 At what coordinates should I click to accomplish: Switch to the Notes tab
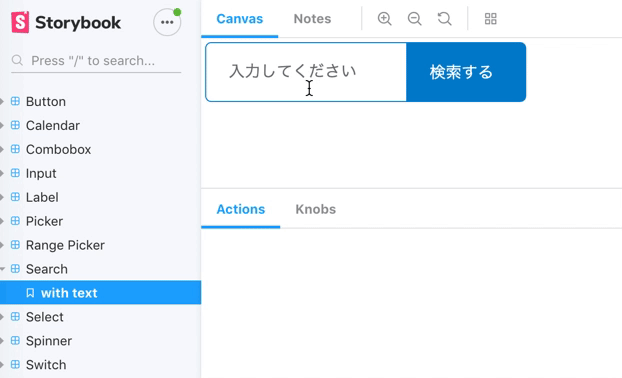point(312,19)
